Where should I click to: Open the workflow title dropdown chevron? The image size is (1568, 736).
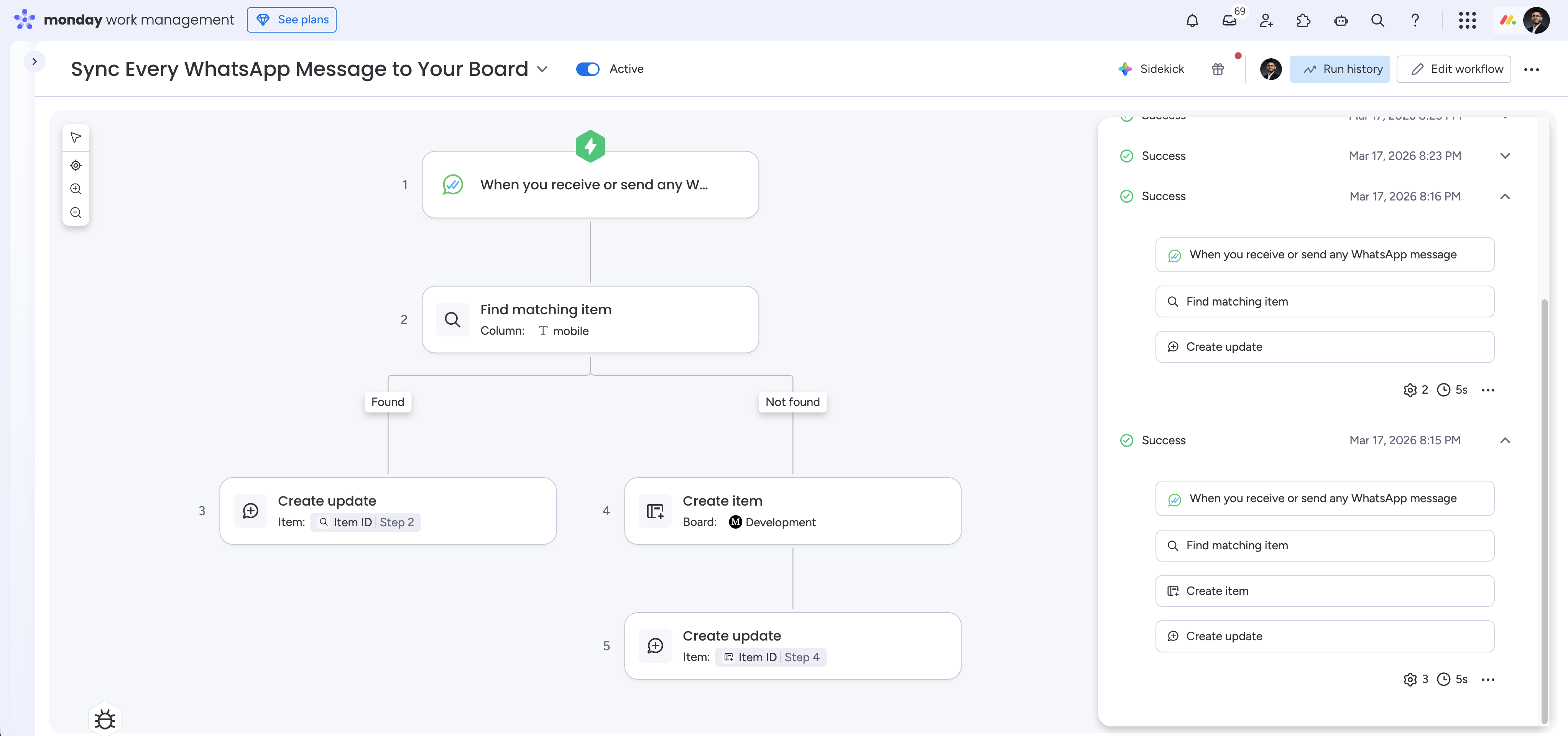coord(542,69)
